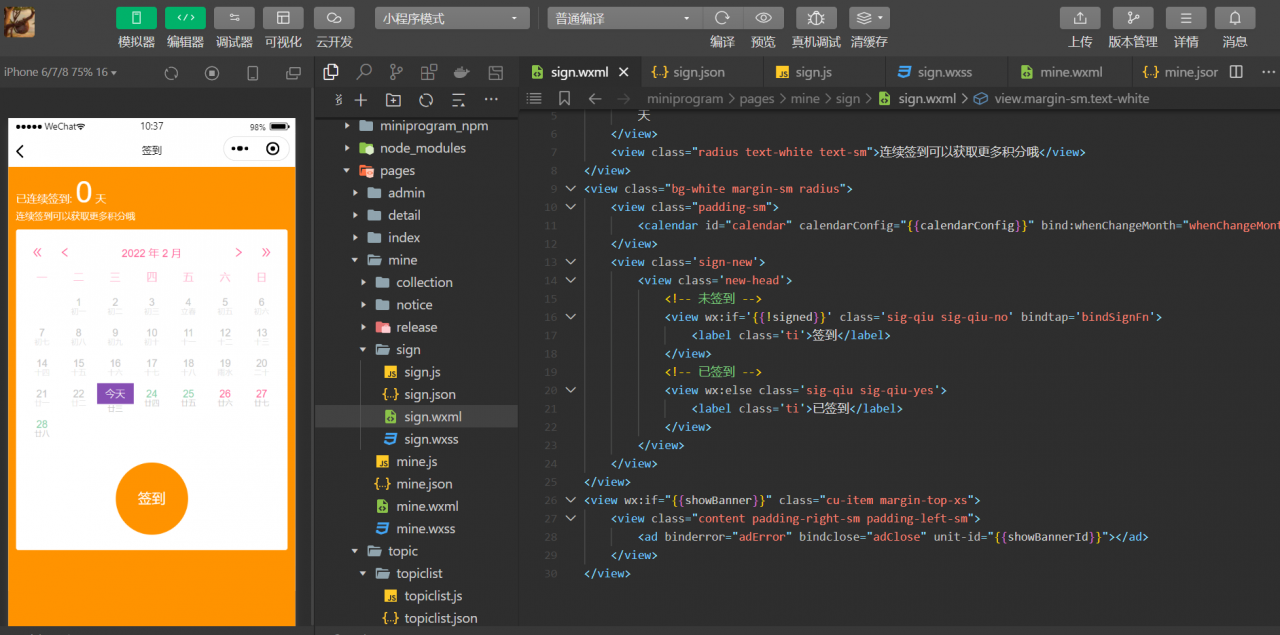
Task: Switch to the mine.wxml tab
Action: tap(1070, 72)
